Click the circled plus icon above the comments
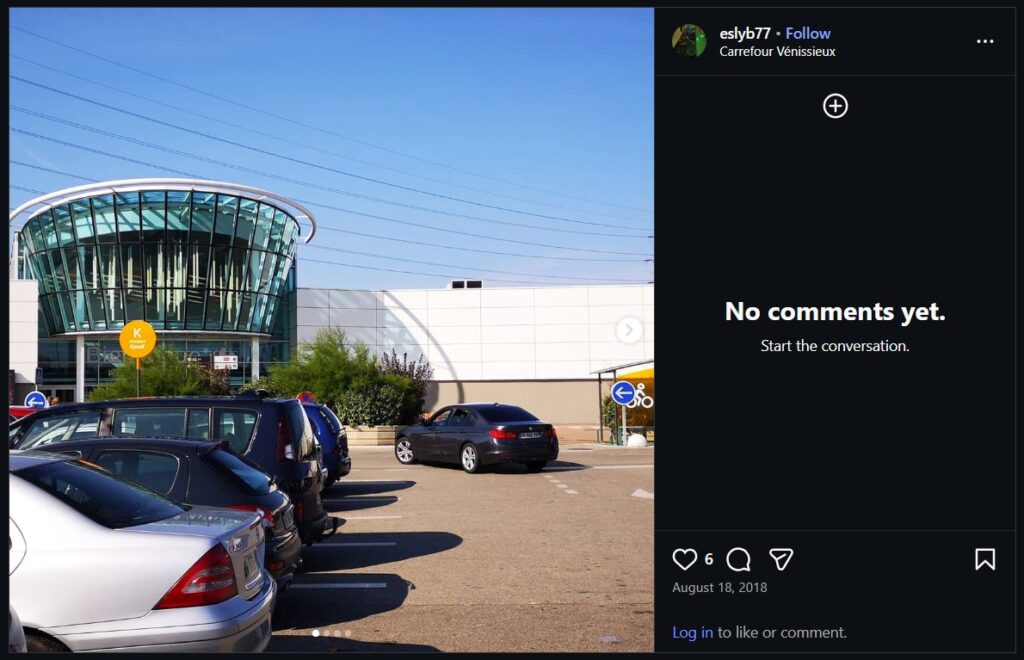Image resolution: width=1024 pixels, height=660 pixels. click(x=835, y=106)
